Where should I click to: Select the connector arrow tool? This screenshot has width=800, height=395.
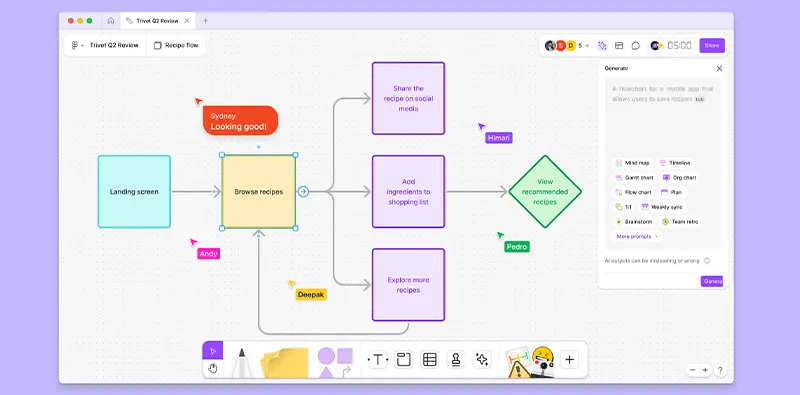347,372
